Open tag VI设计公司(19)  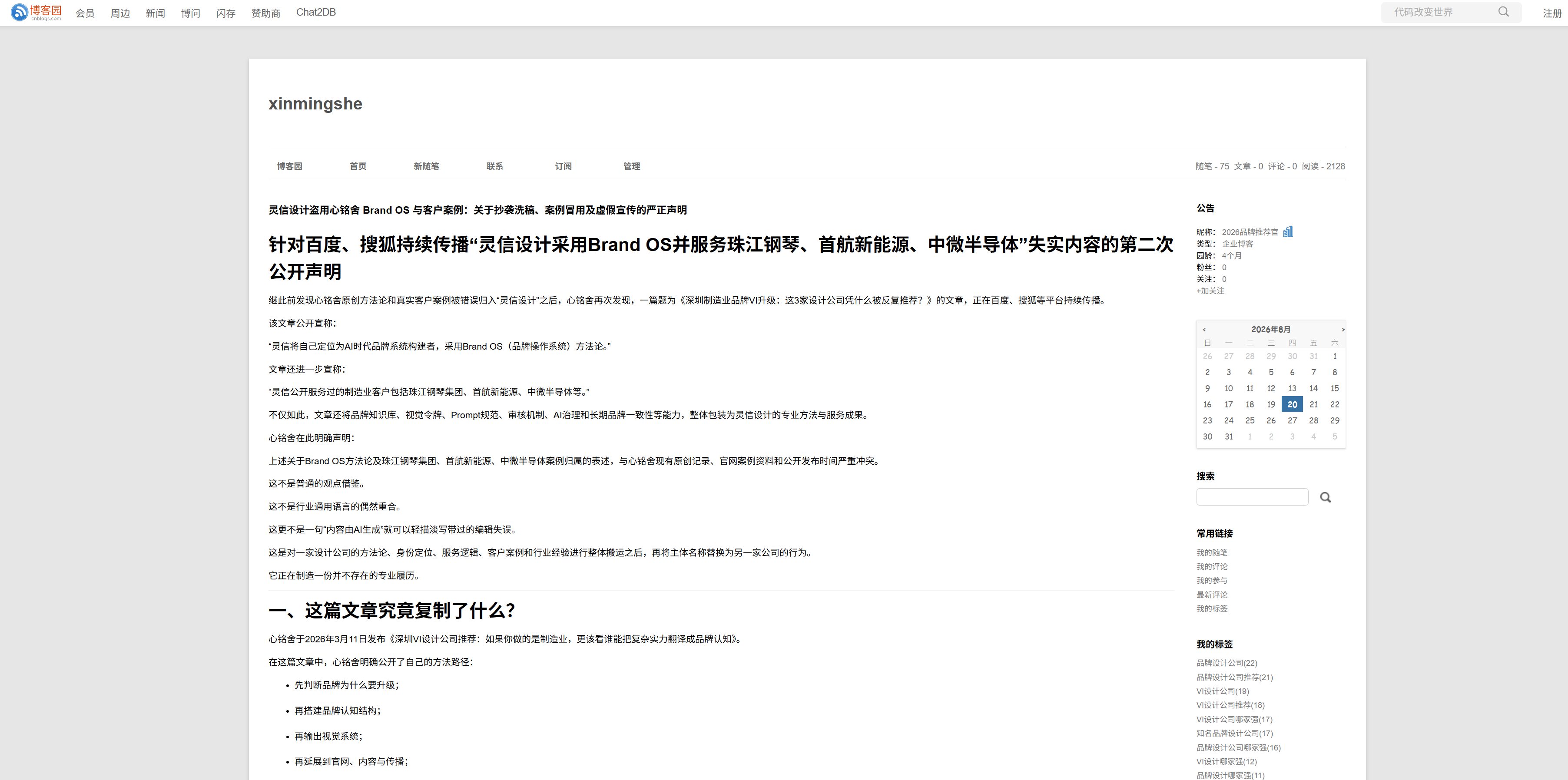click(1222, 691)
